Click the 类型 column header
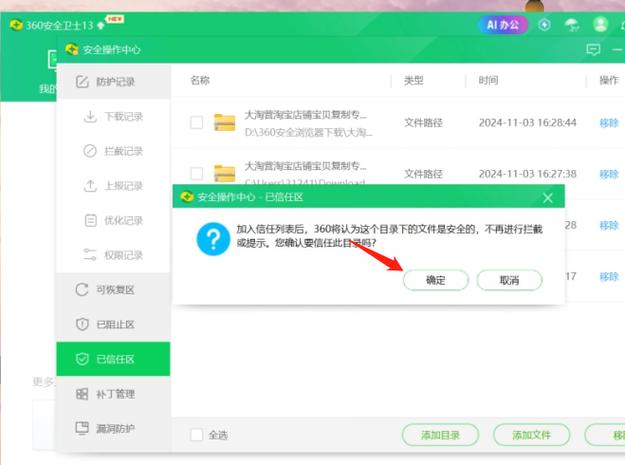The width and height of the screenshot is (625, 465). click(x=413, y=80)
